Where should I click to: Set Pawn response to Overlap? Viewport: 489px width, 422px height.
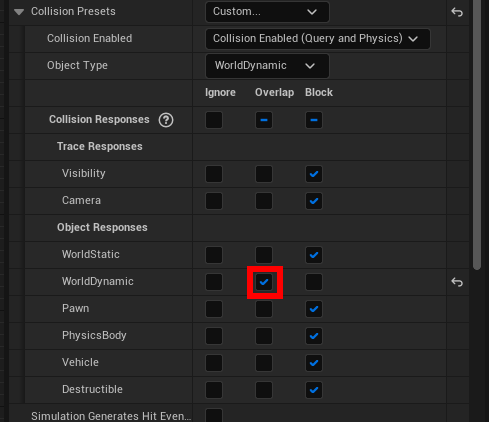tap(264, 309)
